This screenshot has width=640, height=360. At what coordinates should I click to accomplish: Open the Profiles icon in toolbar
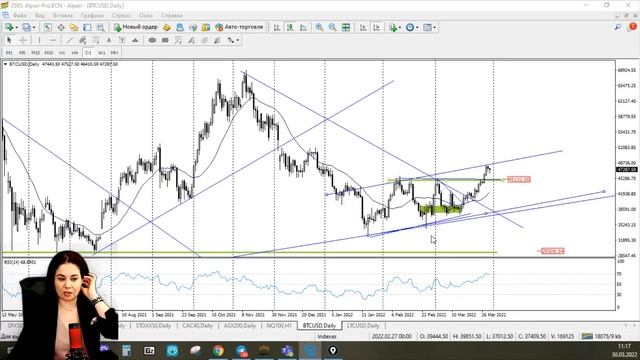click(26, 27)
